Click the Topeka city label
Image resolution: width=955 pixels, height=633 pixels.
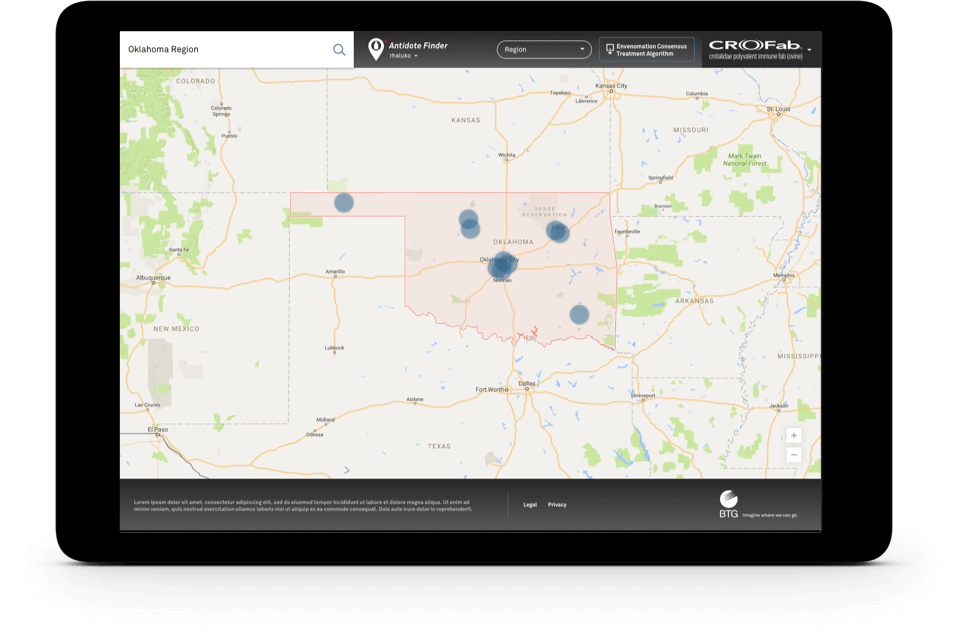click(559, 93)
